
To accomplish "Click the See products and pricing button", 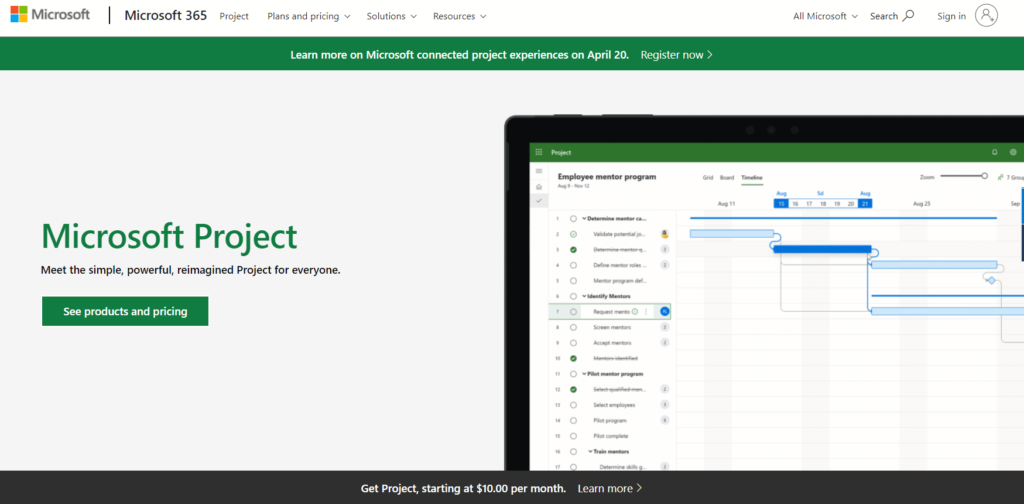I will 125,311.
